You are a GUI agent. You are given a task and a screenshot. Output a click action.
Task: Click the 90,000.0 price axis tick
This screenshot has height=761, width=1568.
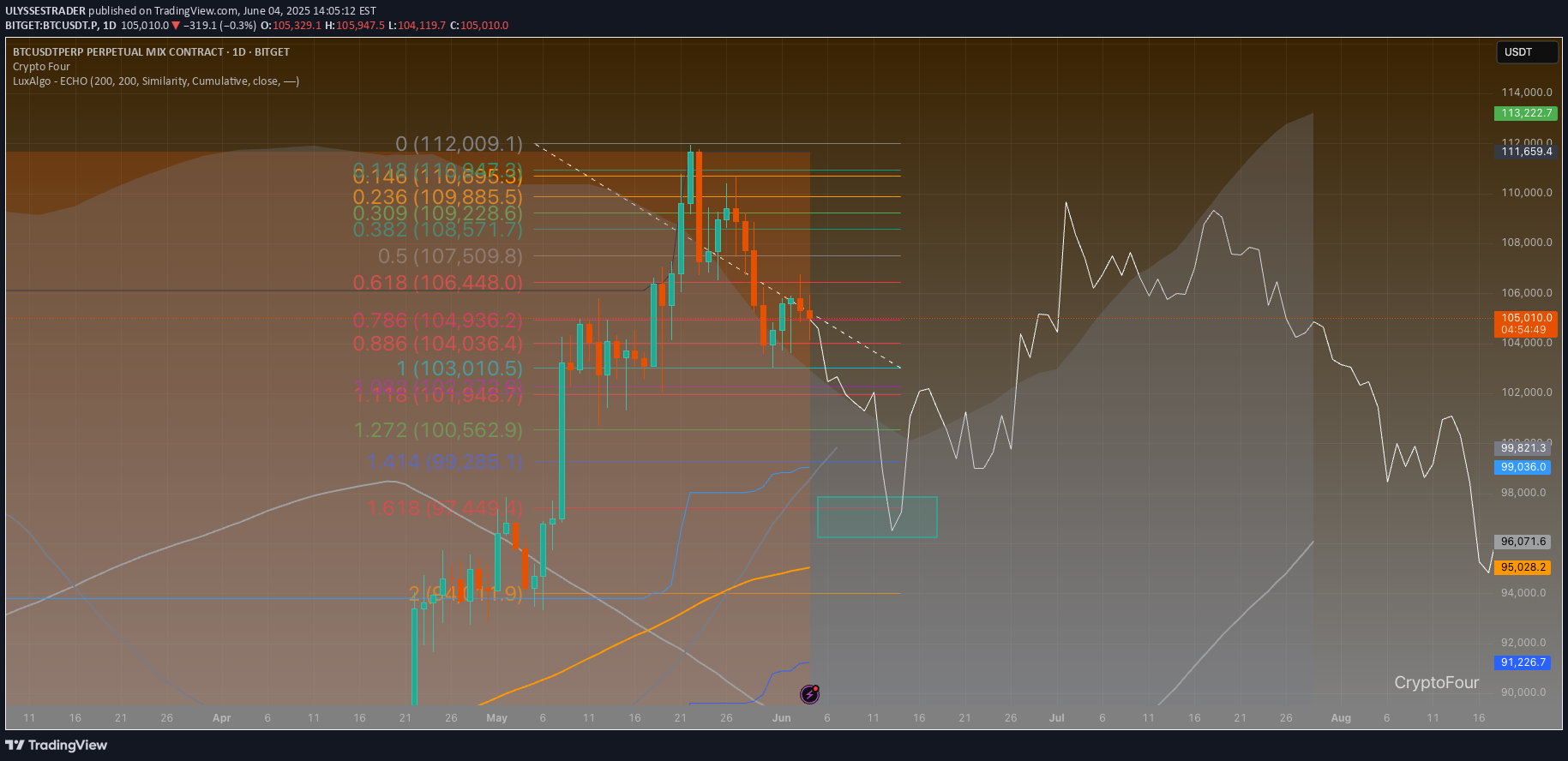pos(1523,692)
